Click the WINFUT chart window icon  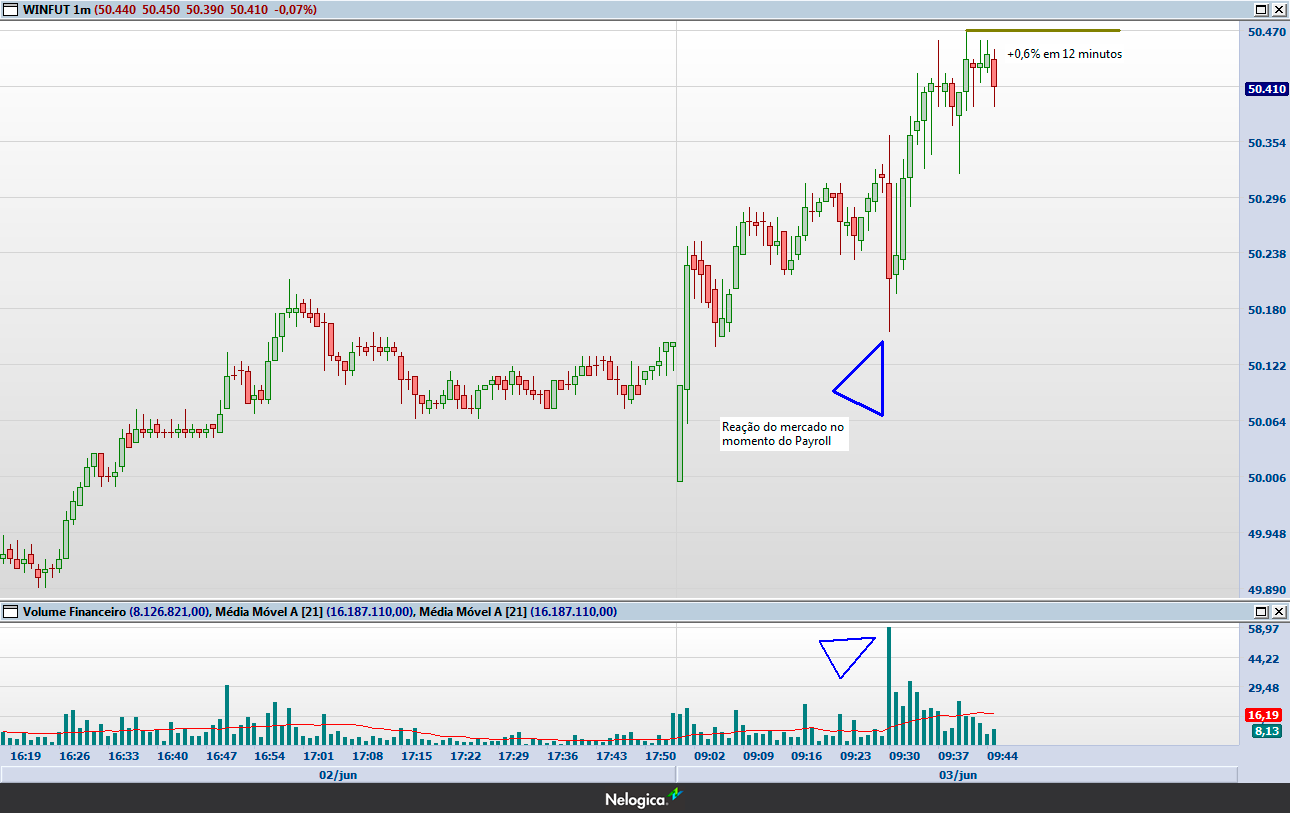[11, 9]
